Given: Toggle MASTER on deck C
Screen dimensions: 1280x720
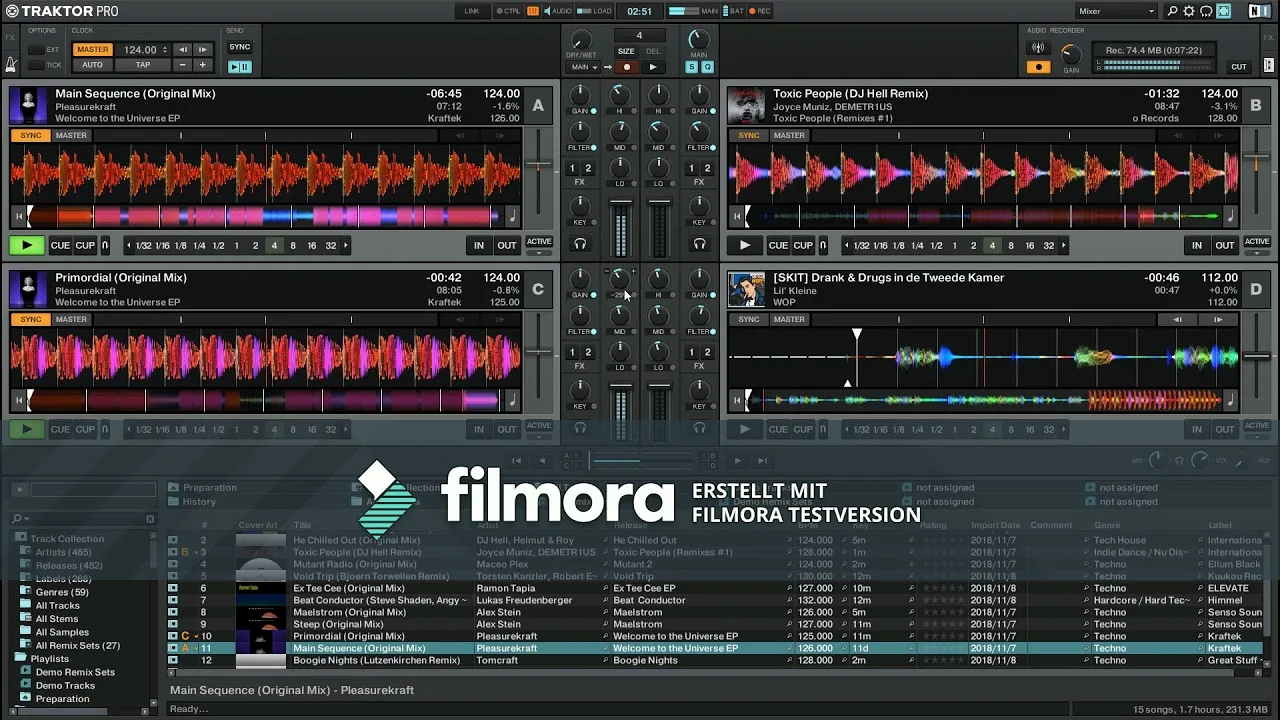Looking at the screenshot, I should click(71, 319).
